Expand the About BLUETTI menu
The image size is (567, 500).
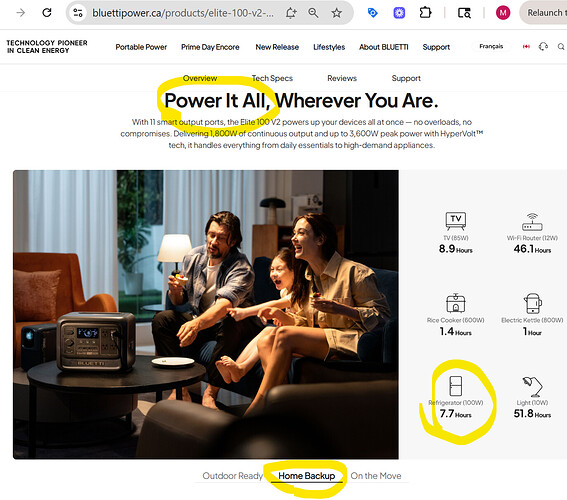[x=383, y=47]
